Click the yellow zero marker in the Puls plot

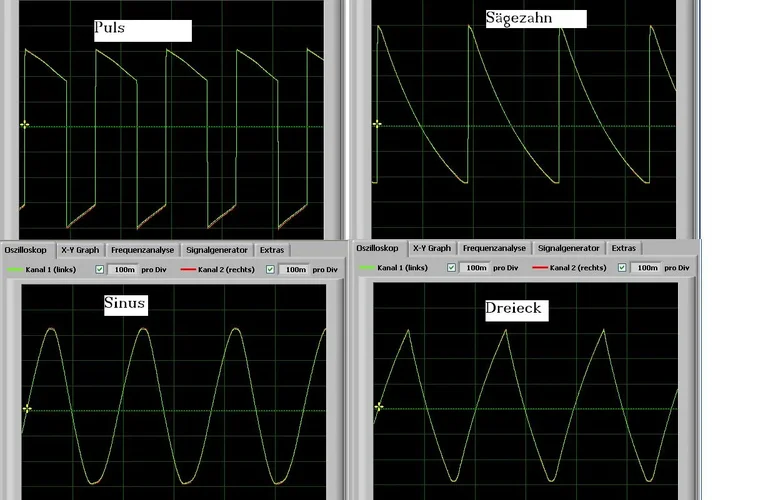coord(24,125)
